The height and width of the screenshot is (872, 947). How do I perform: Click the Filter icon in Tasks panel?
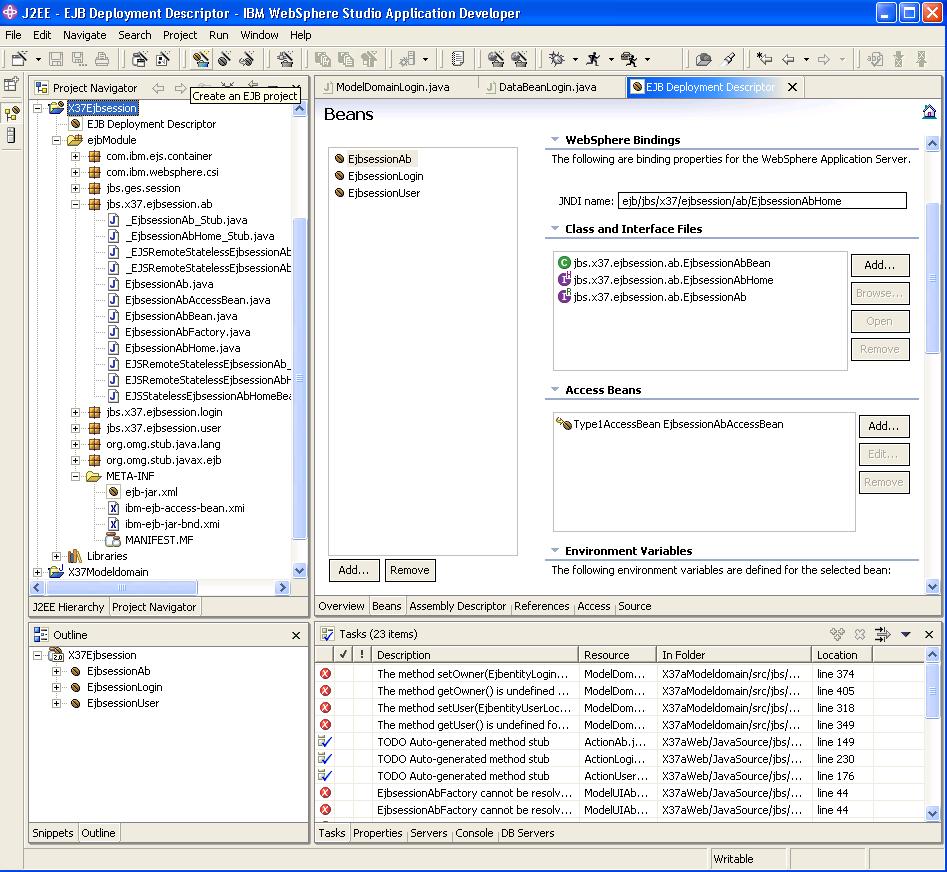point(882,633)
